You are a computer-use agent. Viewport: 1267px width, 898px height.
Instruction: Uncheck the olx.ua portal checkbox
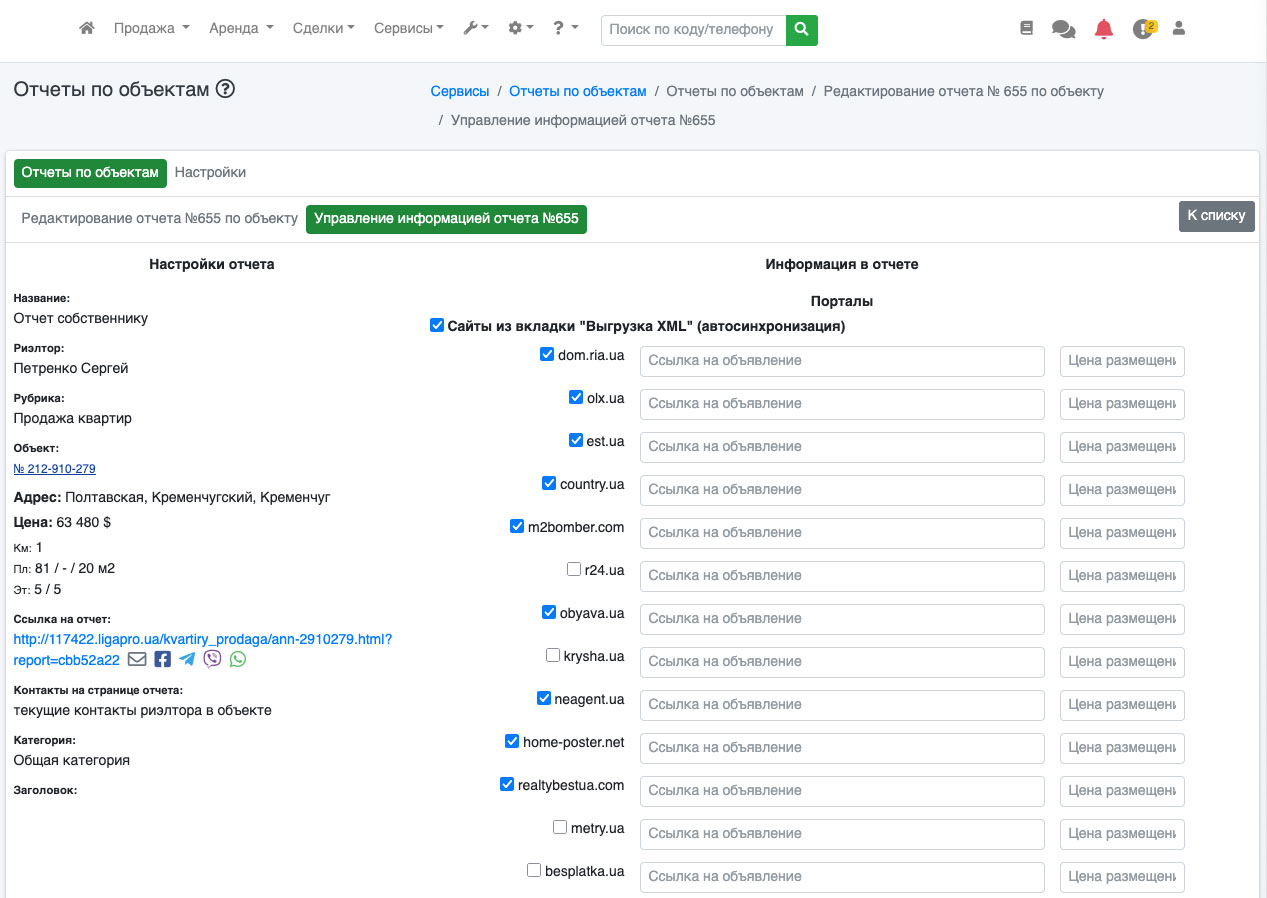tap(576, 397)
